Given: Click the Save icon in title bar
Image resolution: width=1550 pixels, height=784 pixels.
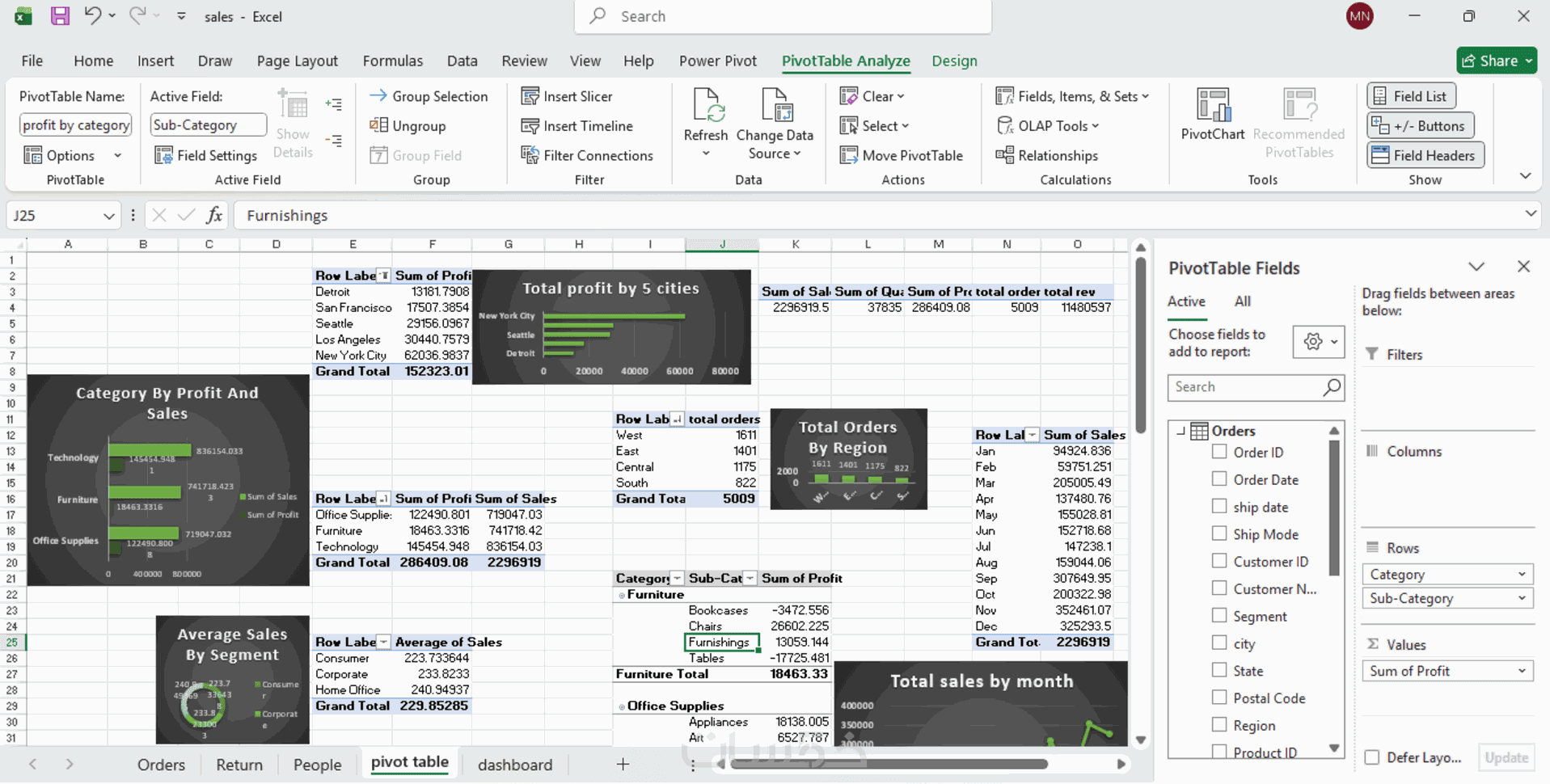Looking at the screenshot, I should point(60,16).
